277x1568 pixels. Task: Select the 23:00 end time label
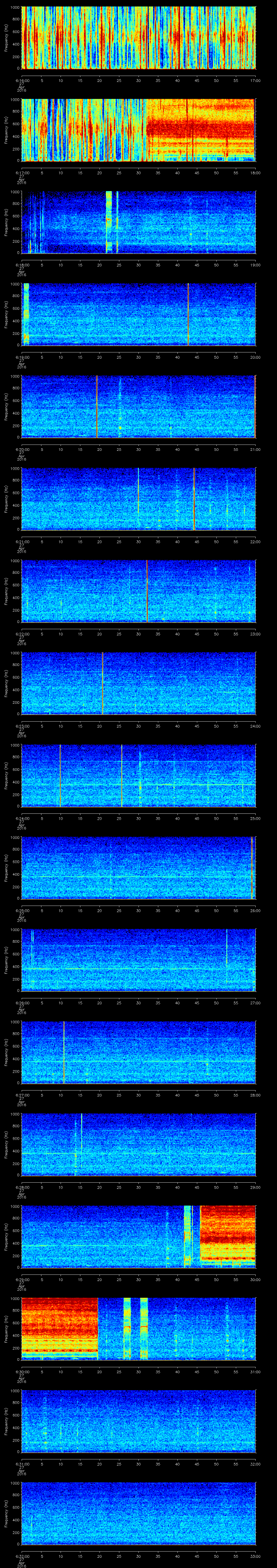point(255,634)
